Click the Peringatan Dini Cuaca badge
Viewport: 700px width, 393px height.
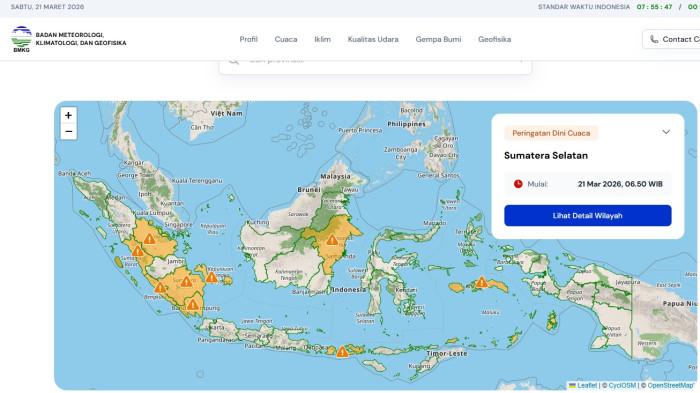coord(551,133)
